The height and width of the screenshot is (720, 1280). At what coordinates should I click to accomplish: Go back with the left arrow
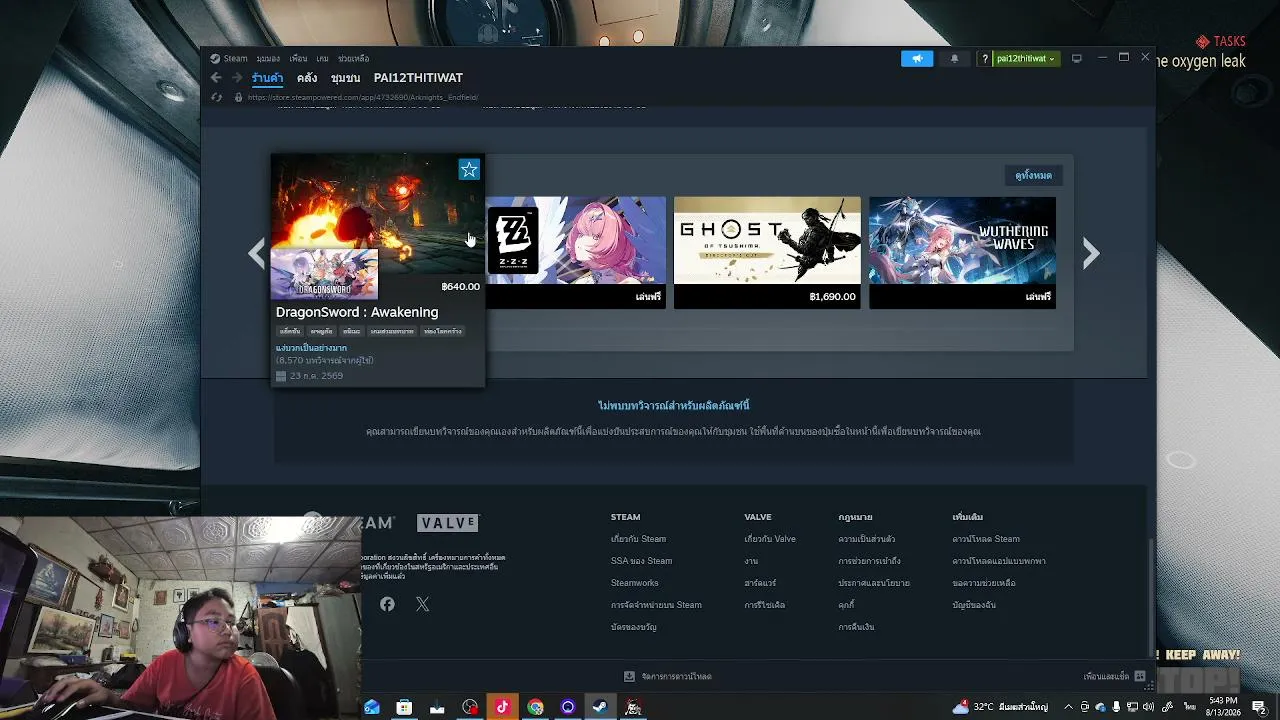click(x=216, y=78)
